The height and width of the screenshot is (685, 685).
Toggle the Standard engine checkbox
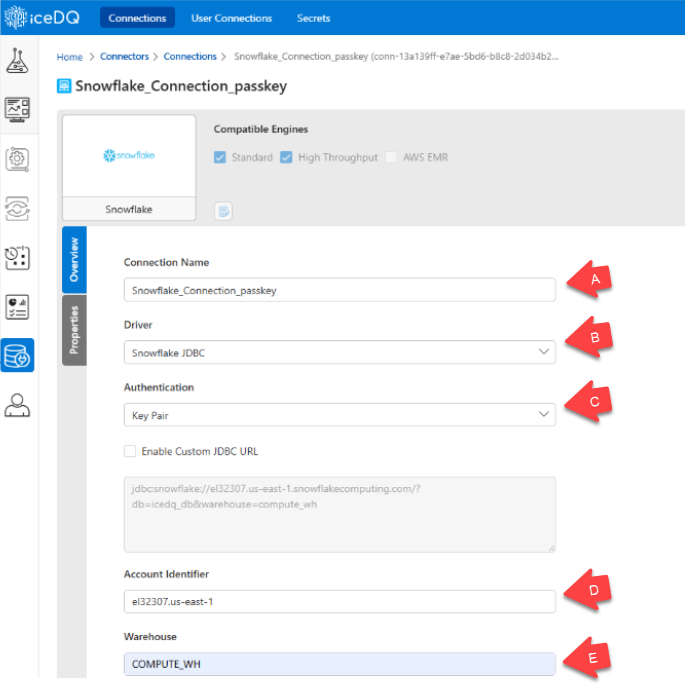[x=220, y=157]
